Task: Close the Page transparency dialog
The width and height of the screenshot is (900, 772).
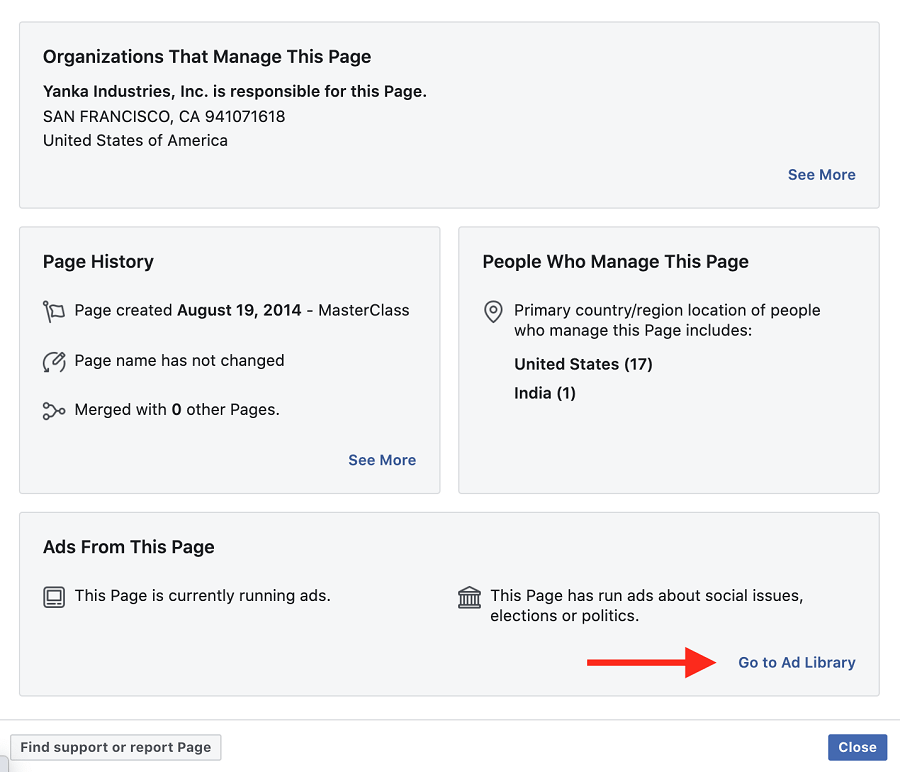Action: click(857, 747)
